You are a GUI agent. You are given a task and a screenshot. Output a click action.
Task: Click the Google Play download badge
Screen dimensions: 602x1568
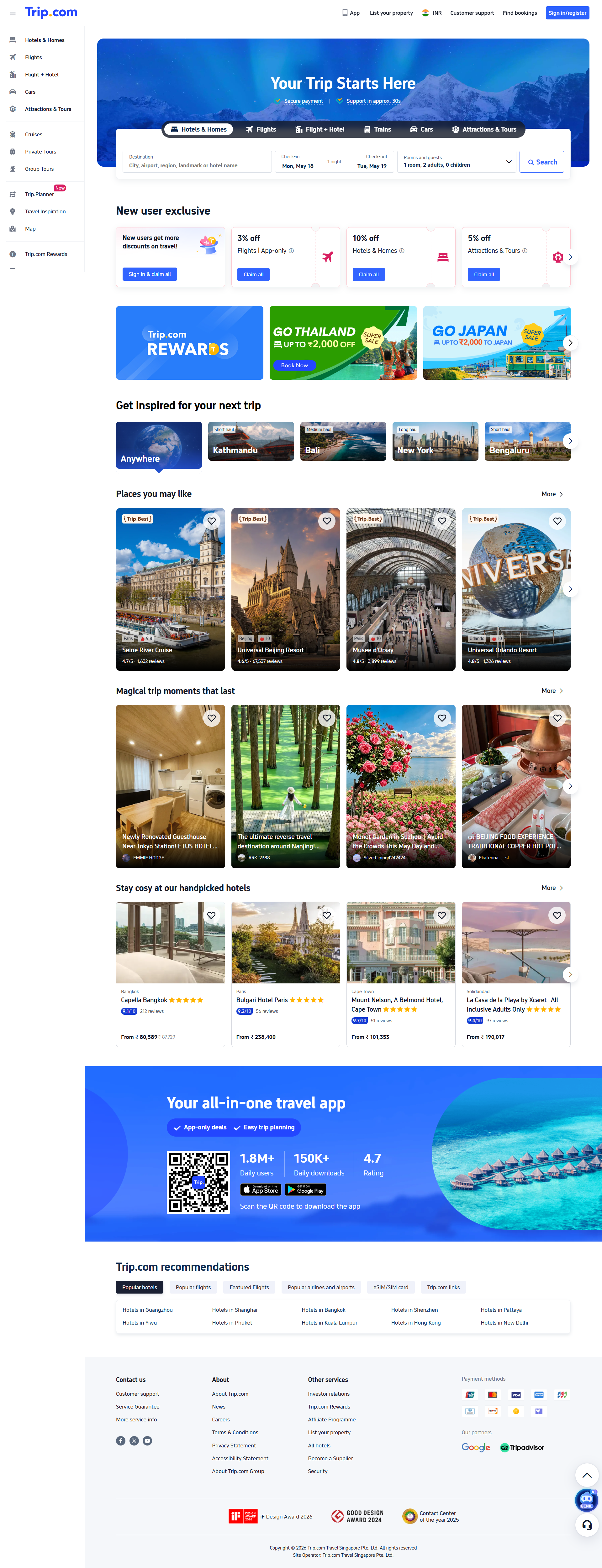[x=305, y=1189]
